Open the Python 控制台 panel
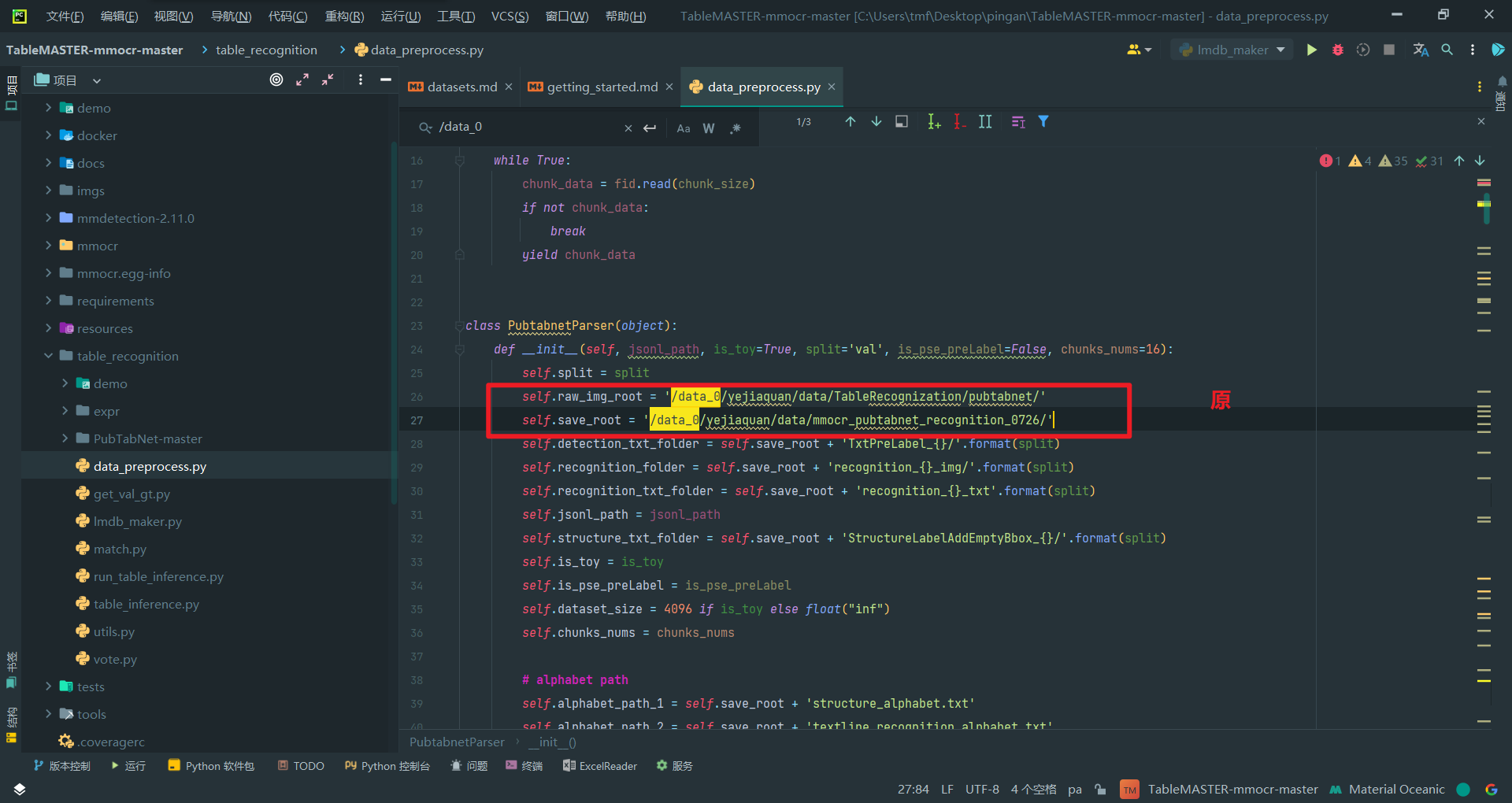The height and width of the screenshot is (803, 1512). pos(387,766)
